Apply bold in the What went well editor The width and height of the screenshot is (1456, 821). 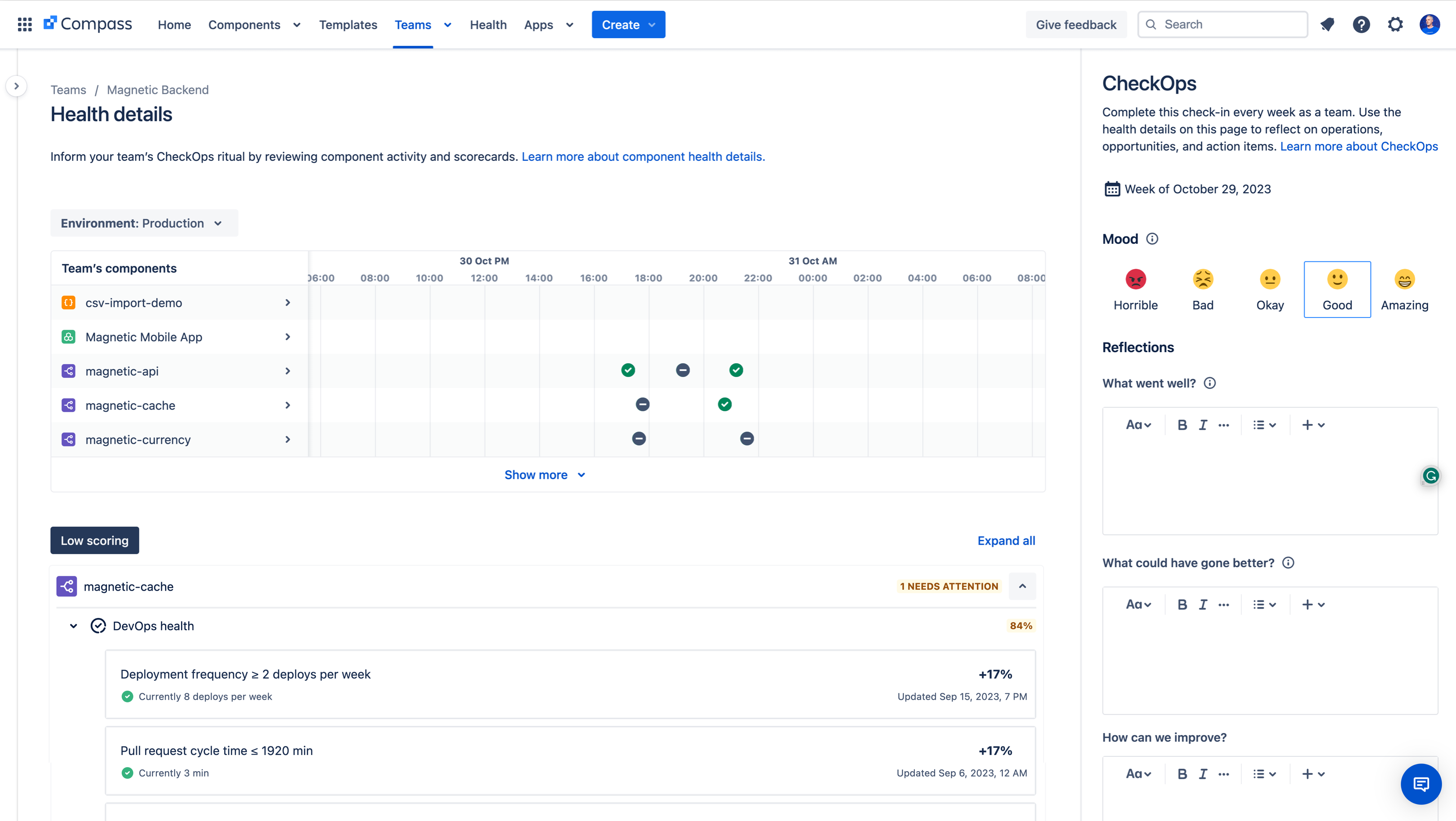(x=1182, y=424)
